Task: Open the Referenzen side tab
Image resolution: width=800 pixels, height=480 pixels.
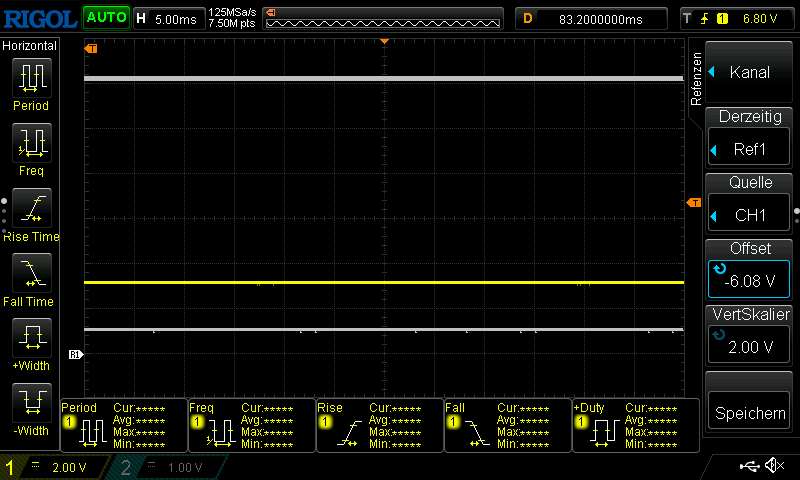Action: coord(697,75)
